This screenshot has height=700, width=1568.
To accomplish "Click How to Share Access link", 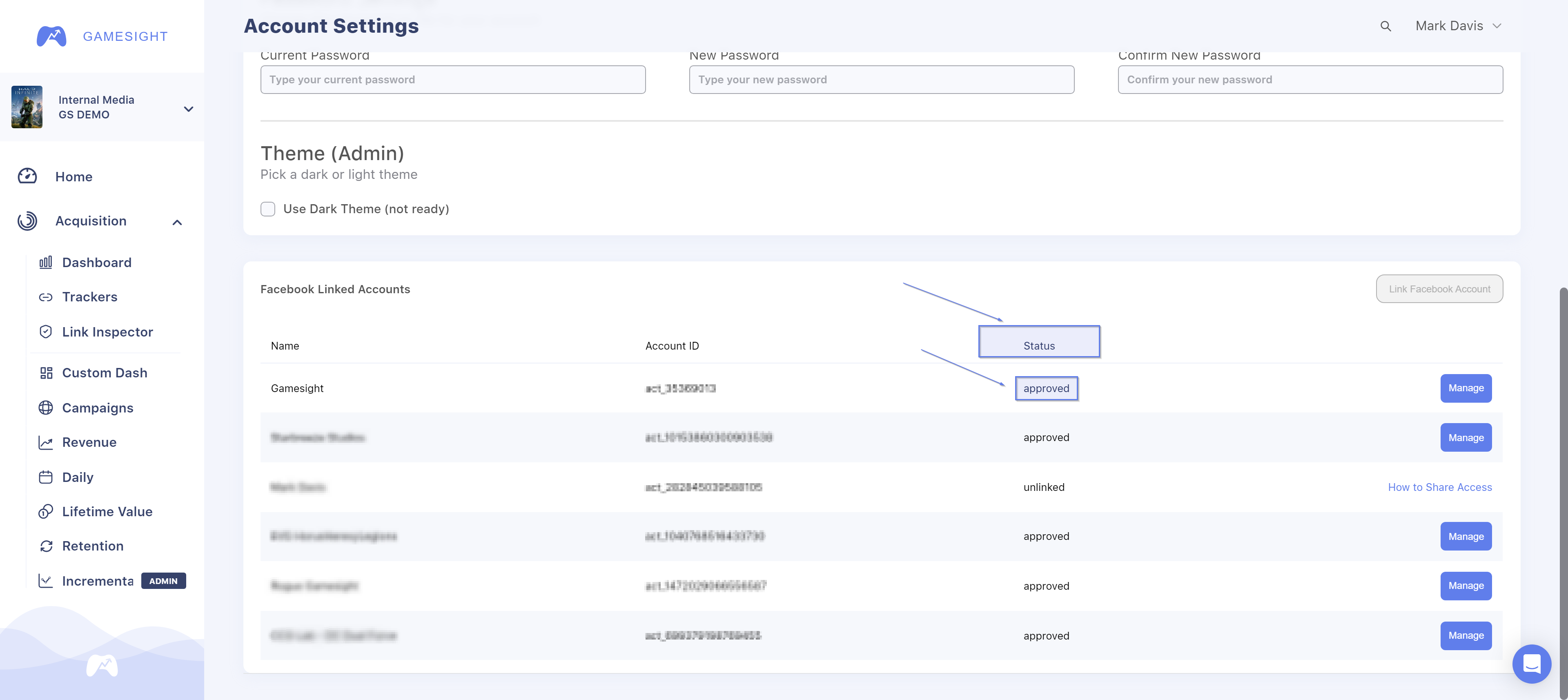I will click(1440, 486).
